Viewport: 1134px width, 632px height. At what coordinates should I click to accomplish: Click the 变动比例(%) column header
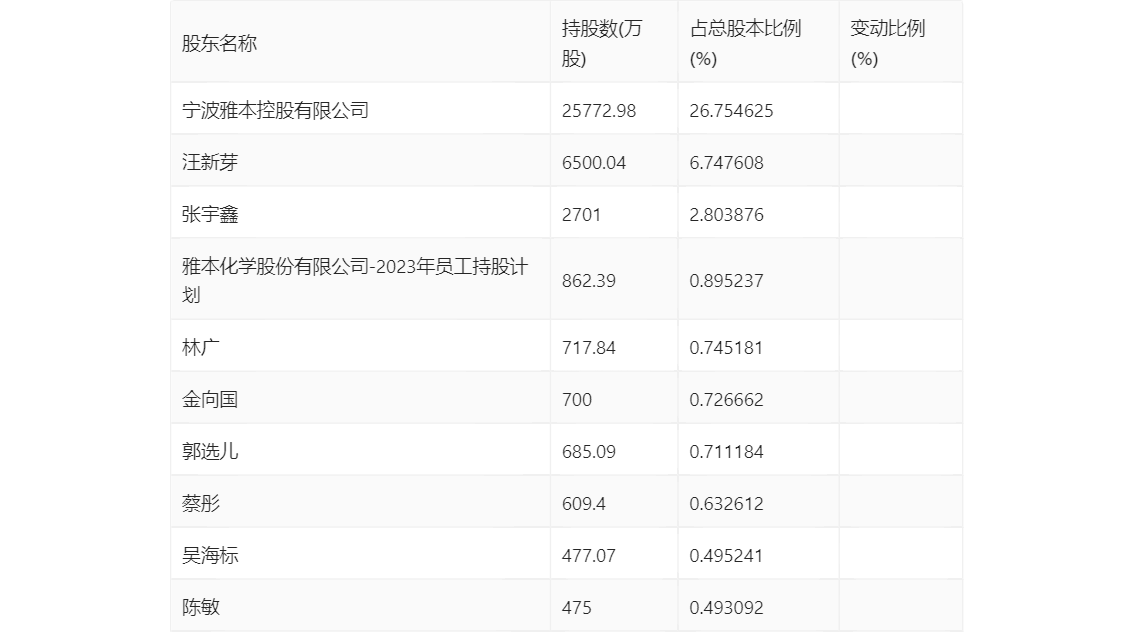[x=887, y=43]
